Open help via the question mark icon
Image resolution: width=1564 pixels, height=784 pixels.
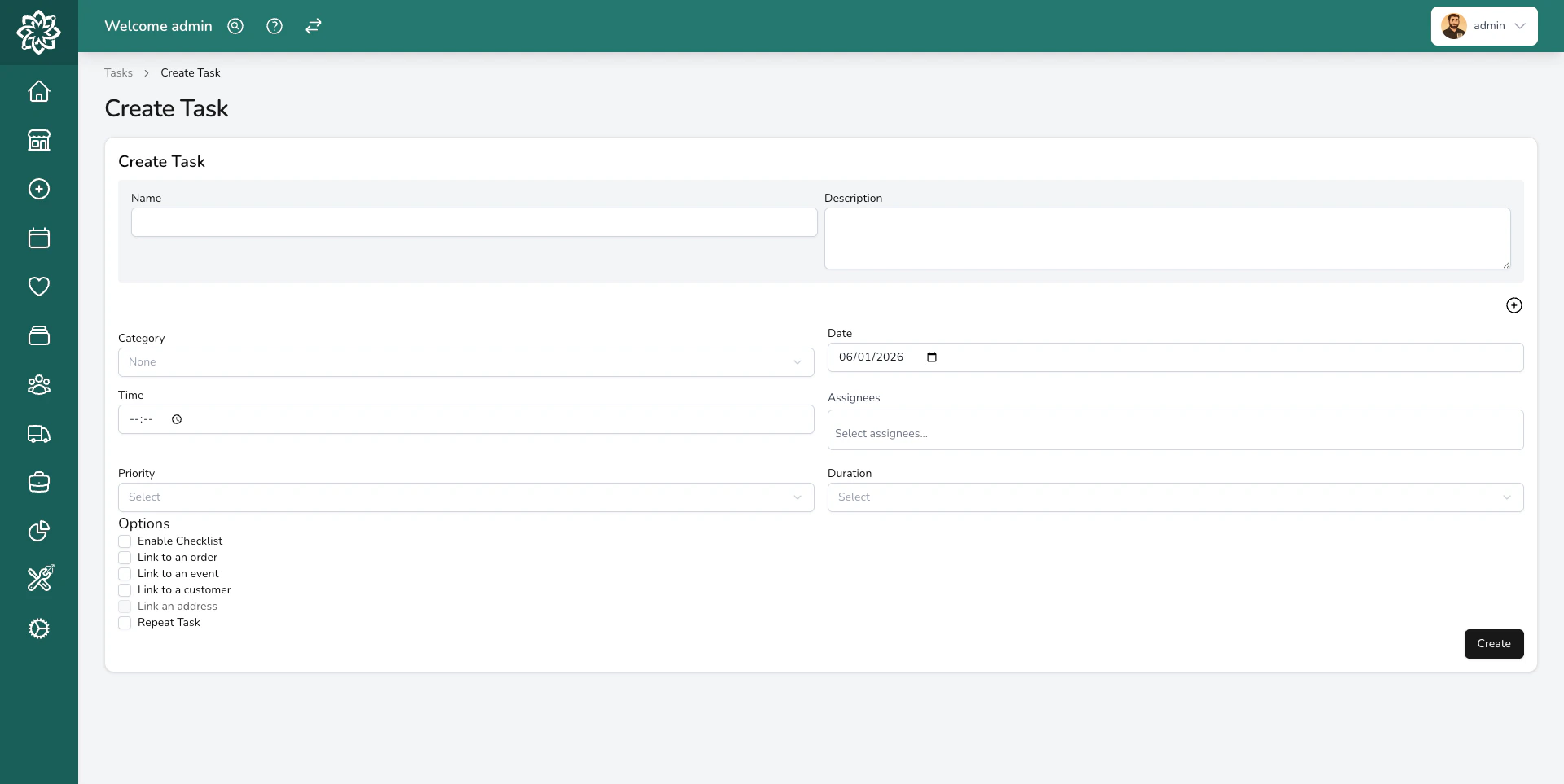274,26
